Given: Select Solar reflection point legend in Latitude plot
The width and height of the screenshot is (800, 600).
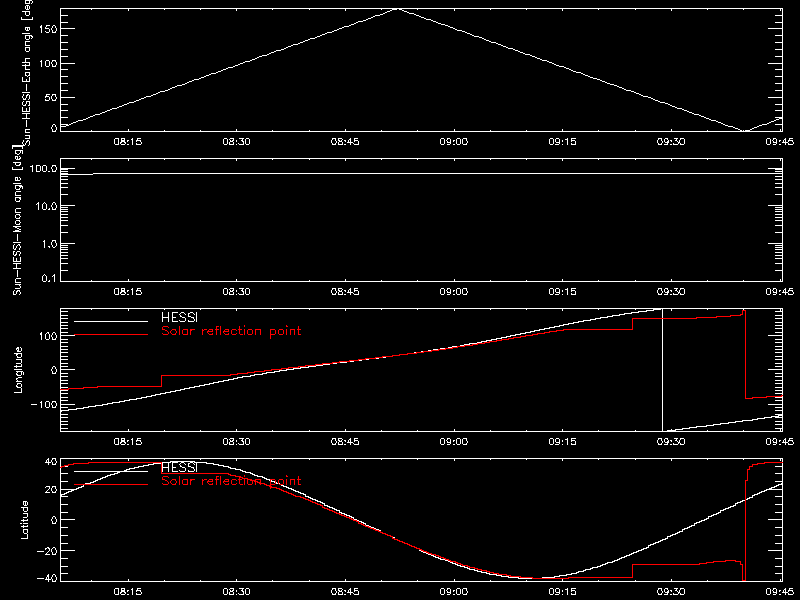Looking at the screenshot, I should click(x=231, y=481).
